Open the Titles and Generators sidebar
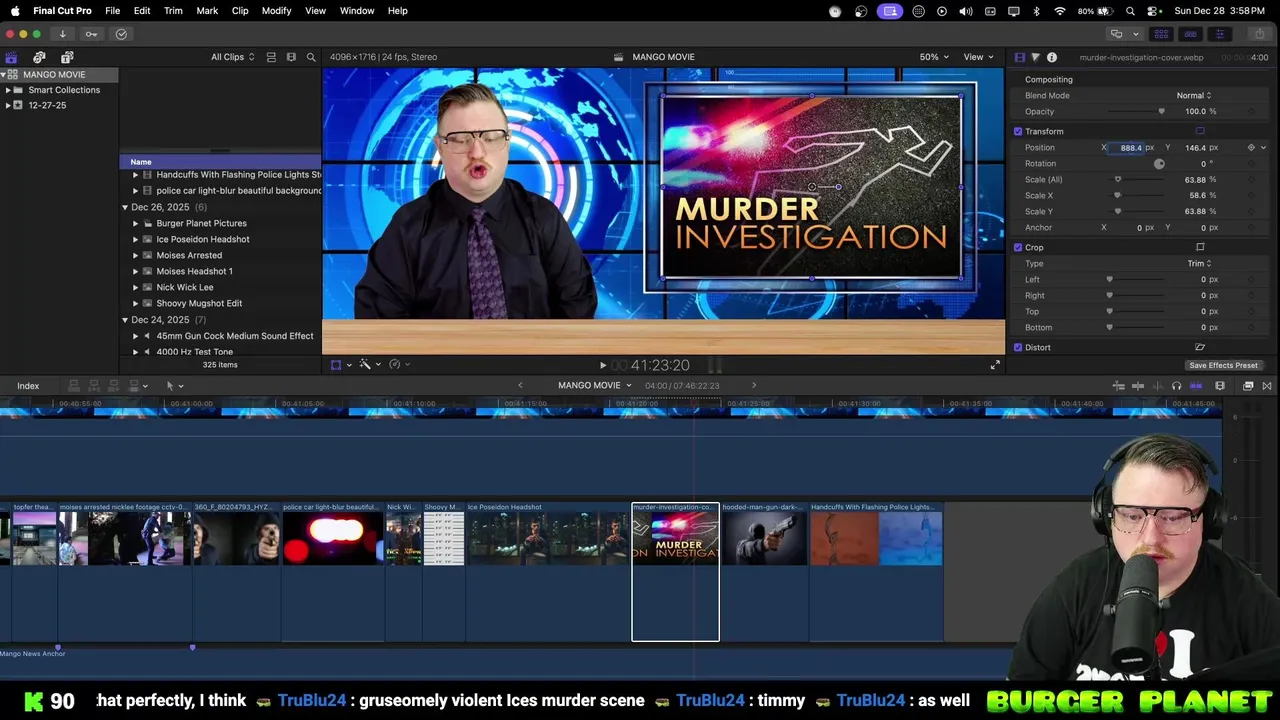 point(67,57)
